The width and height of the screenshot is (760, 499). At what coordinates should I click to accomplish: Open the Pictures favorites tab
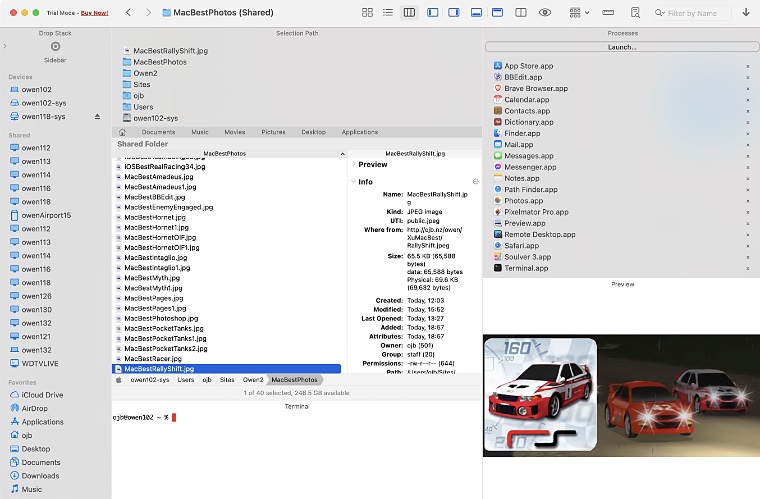[273, 132]
